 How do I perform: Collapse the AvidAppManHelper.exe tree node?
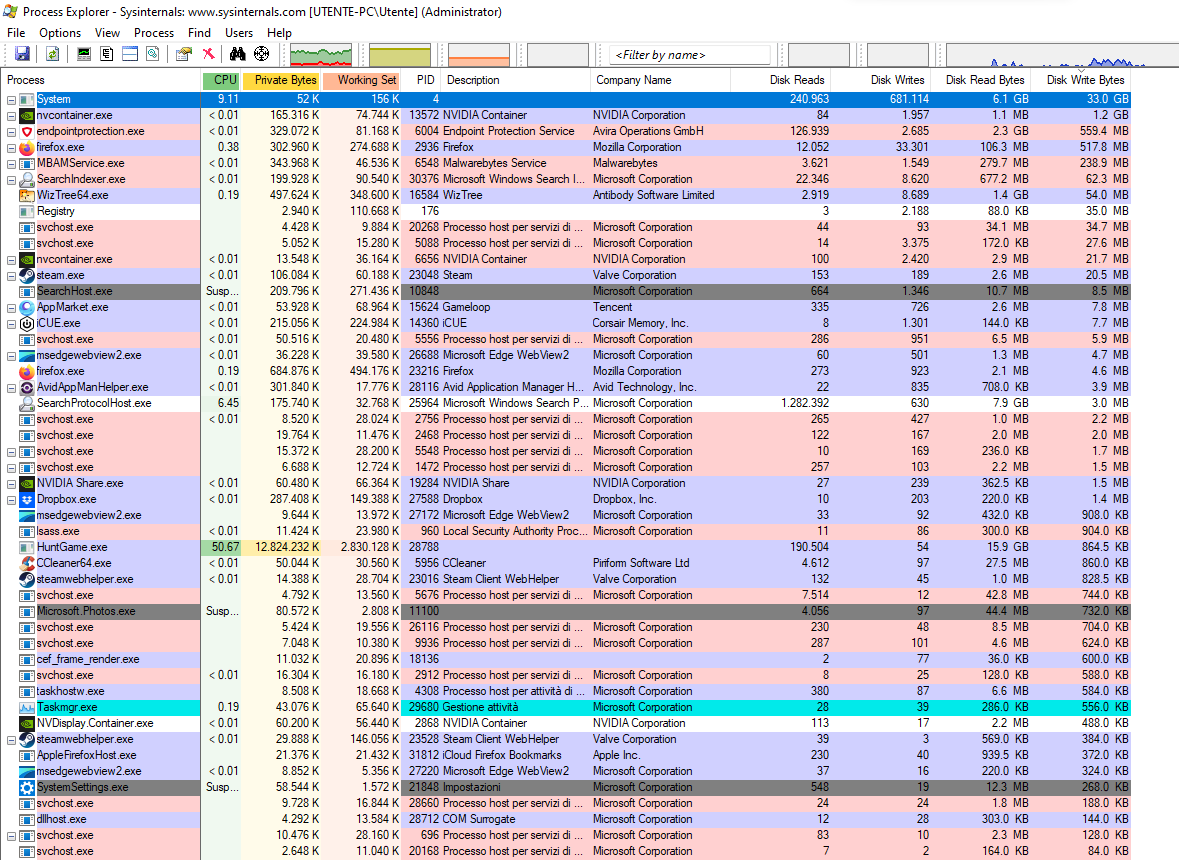pyautogui.click(x=11, y=388)
